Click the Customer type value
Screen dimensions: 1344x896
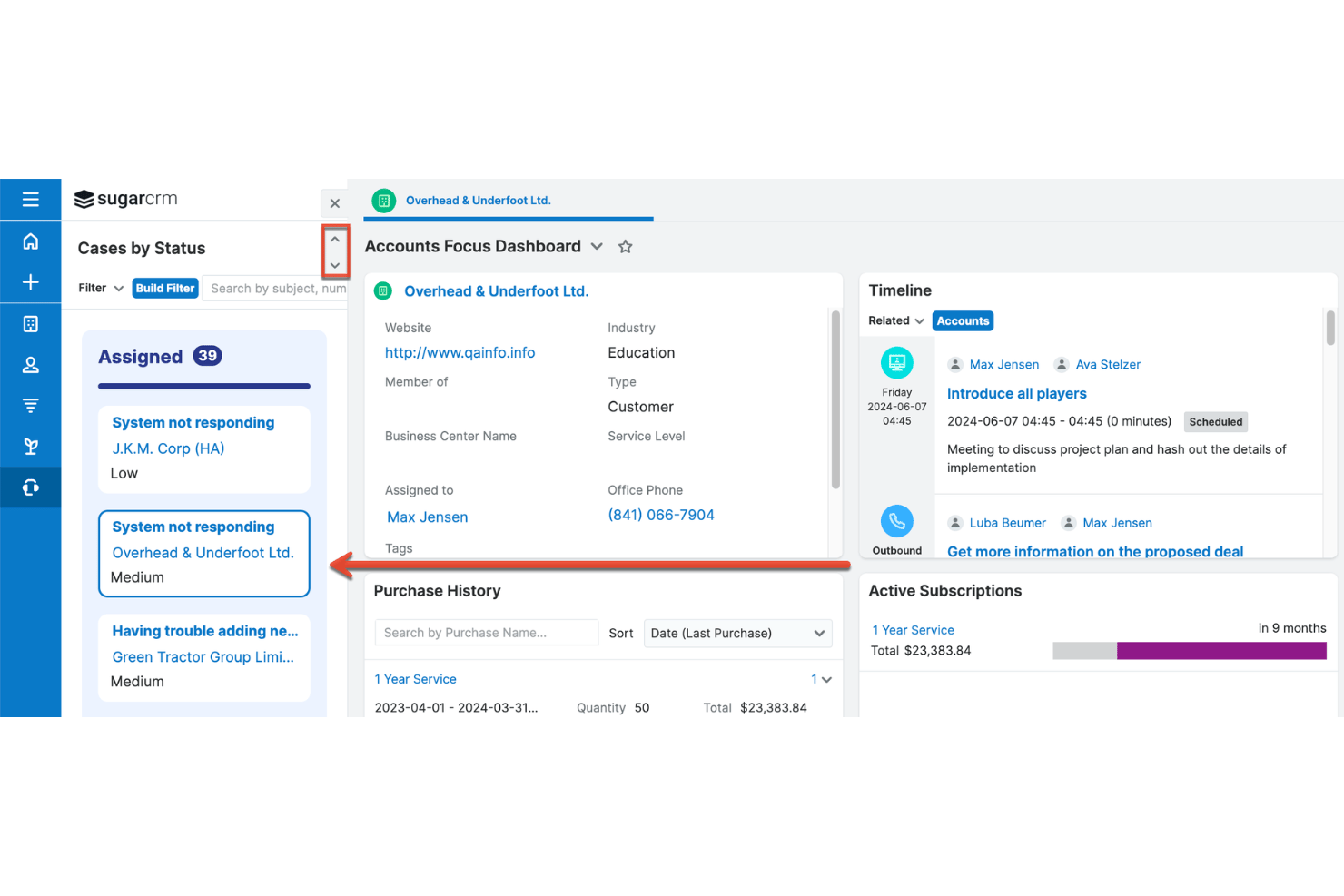point(641,408)
